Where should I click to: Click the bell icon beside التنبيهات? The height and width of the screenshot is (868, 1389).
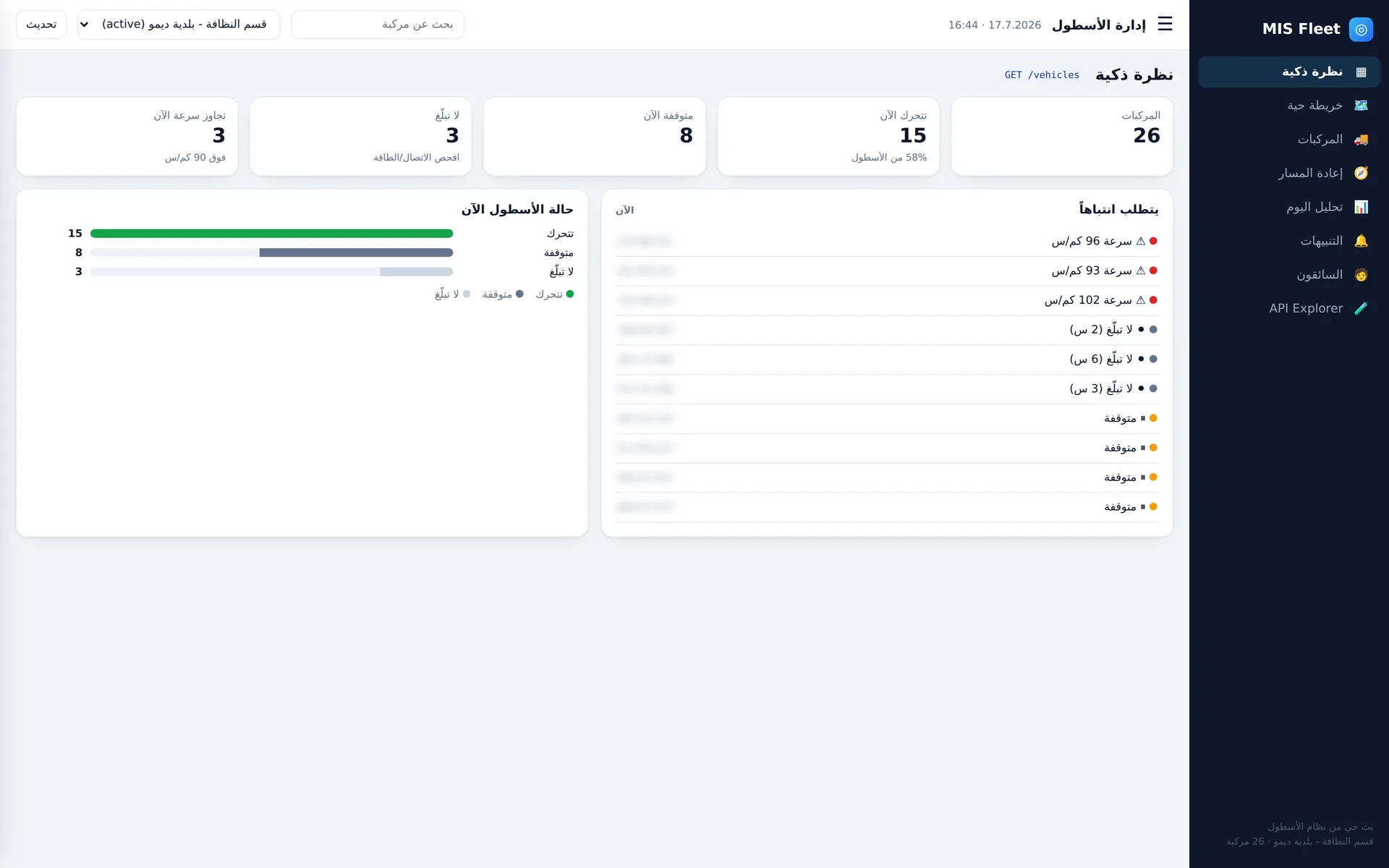click(1361, 241)
